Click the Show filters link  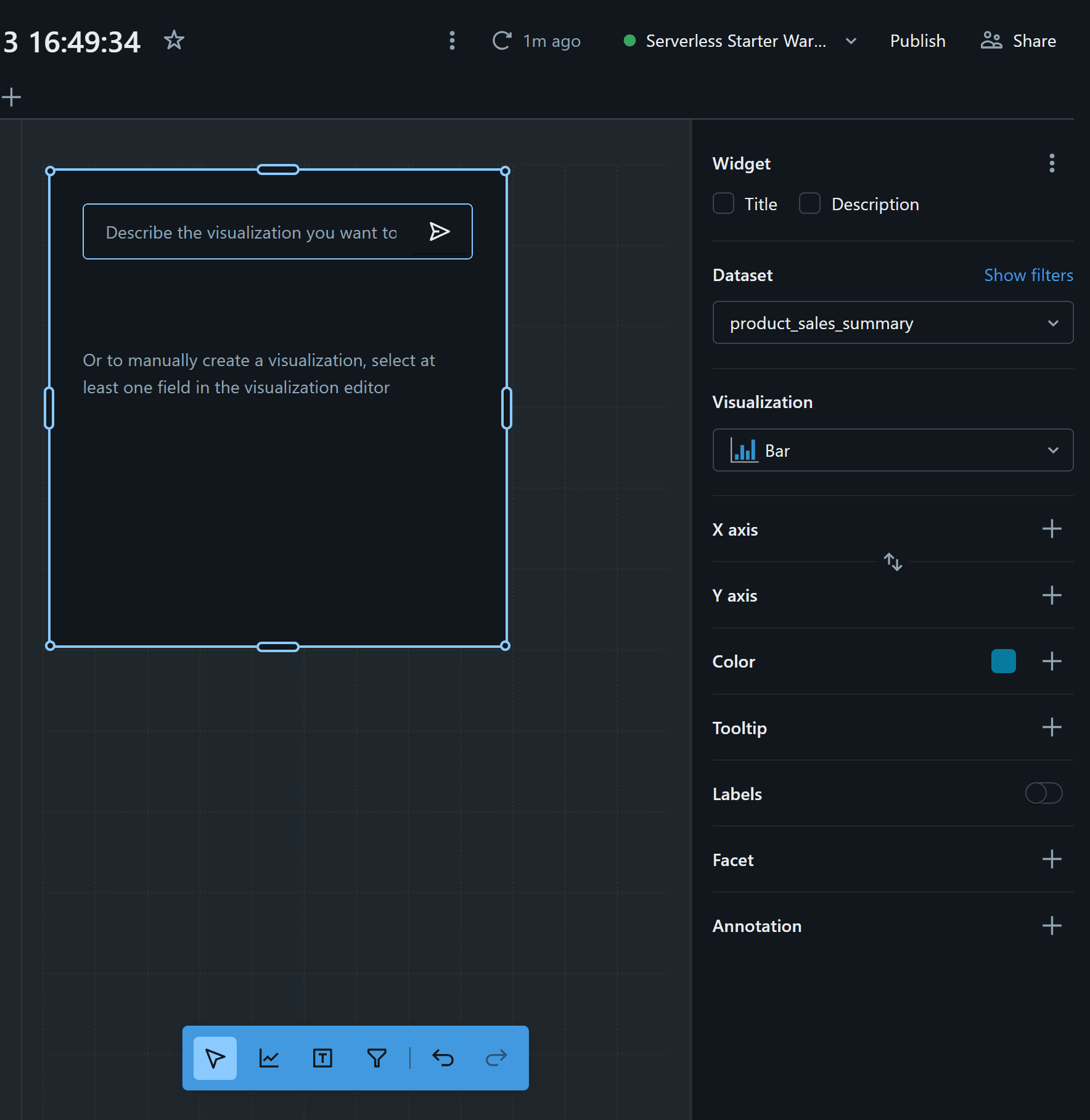tap(1028, 275)
